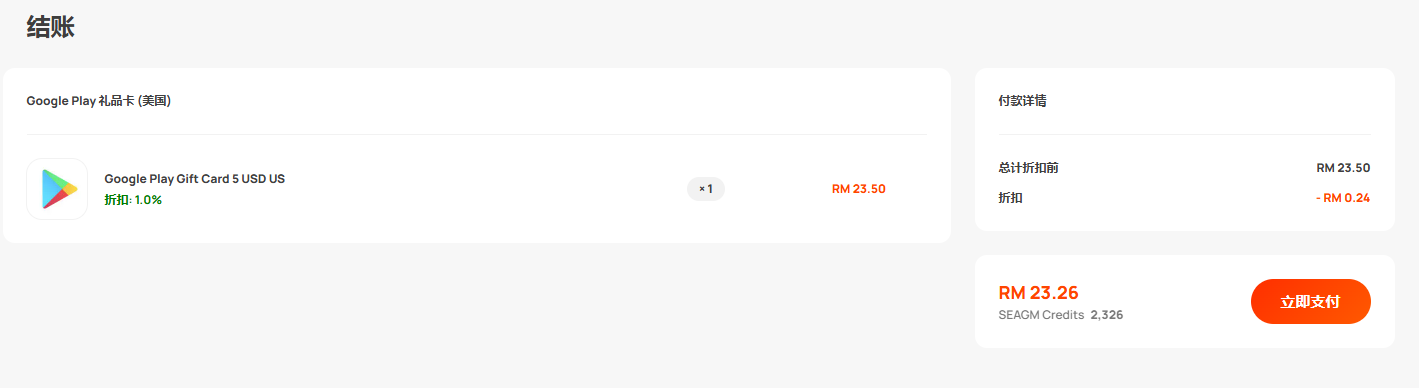
Task: Click the 立即支付 pay now button
Action: click(1310, 301)
